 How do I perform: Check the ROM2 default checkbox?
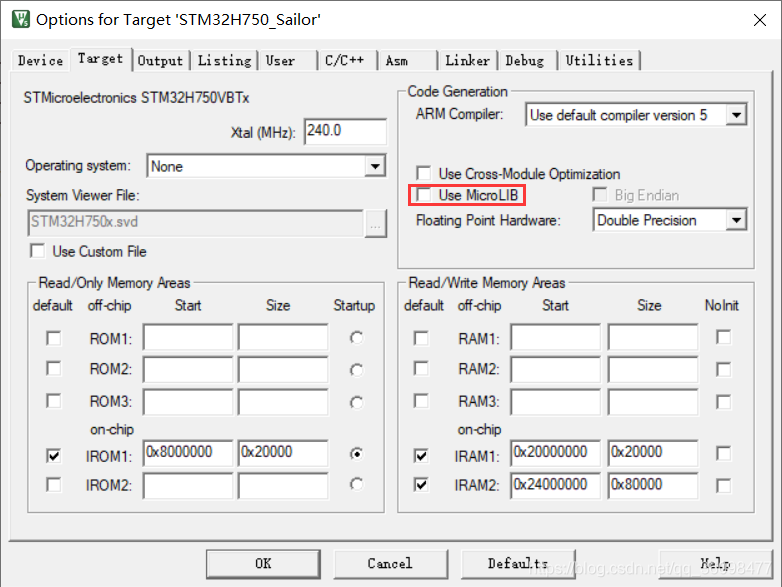coord(53,369)
